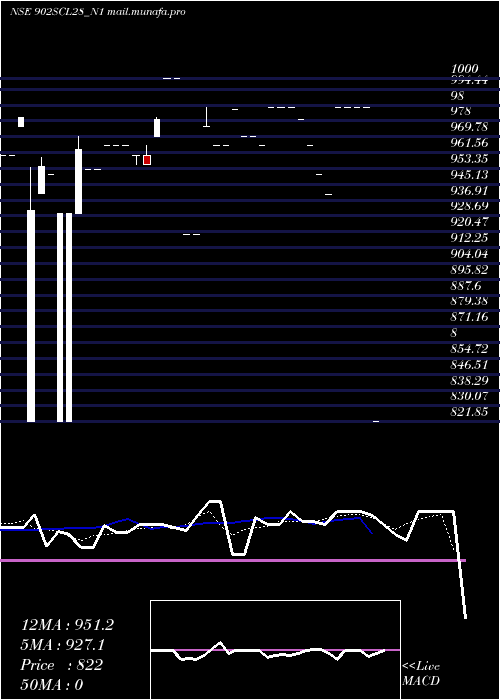Click the 945.13 price level label
This screenshot has height=700, width=500.
469,175
